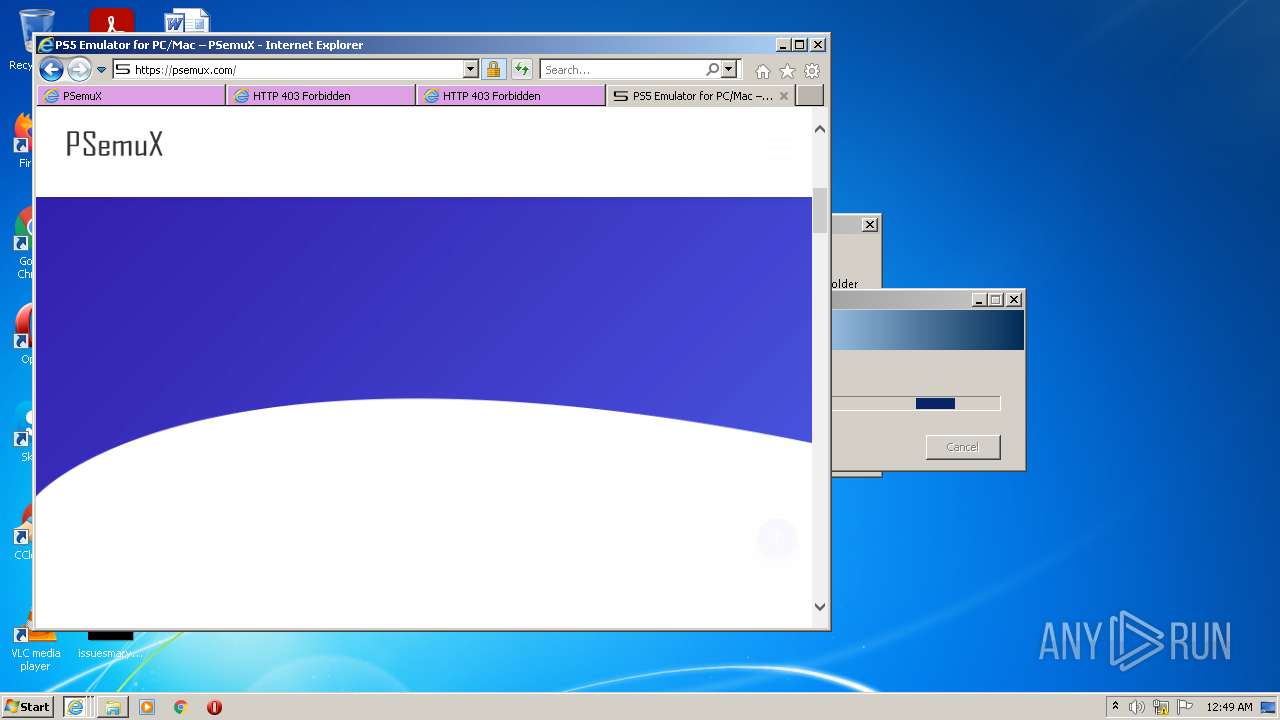Click the faint scroll-to-top circle button on the page
Viewport: 1280px width, 720px height.
coord(777,540)
